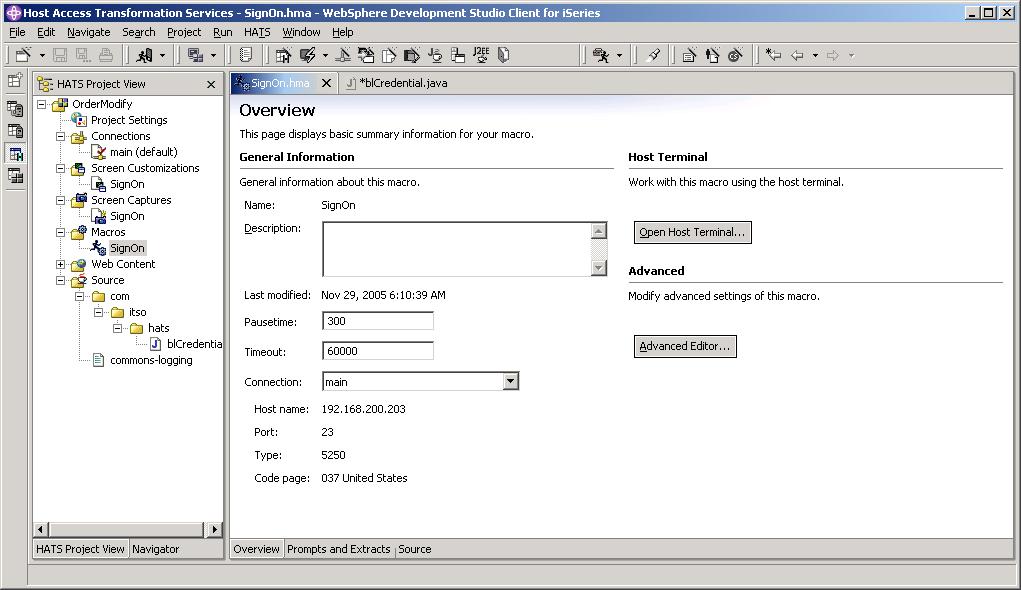The image size is (1021, 590).
Task: Click the External Tools running-man-with-briefcase icon
Action: click(600, 55)
